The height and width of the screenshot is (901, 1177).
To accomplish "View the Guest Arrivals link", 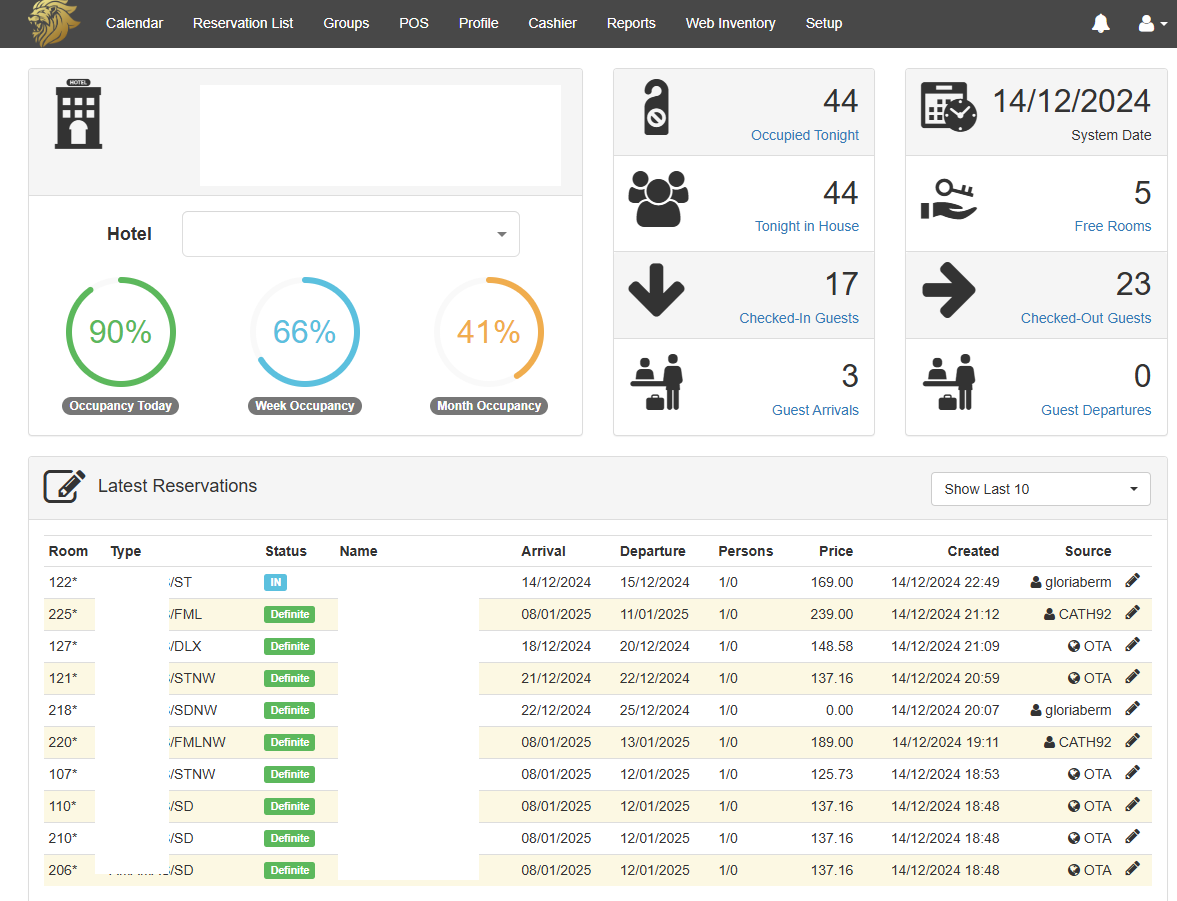I will pyautogui.click(x=815, y=410).
